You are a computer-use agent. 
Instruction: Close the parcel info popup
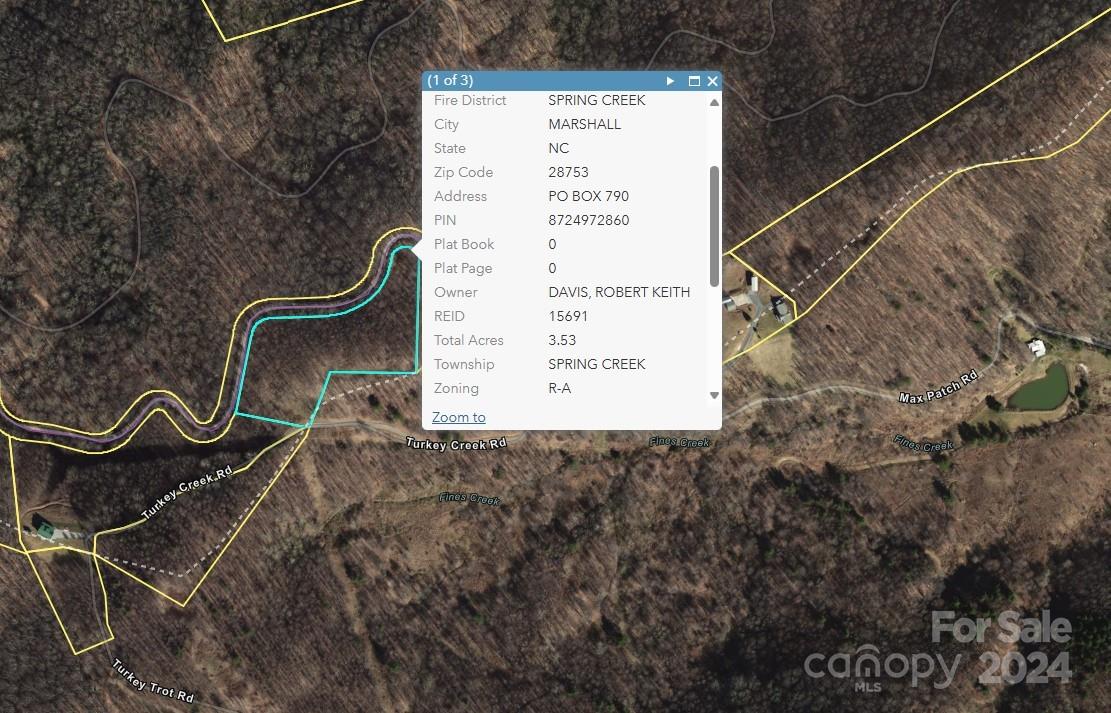713,81
